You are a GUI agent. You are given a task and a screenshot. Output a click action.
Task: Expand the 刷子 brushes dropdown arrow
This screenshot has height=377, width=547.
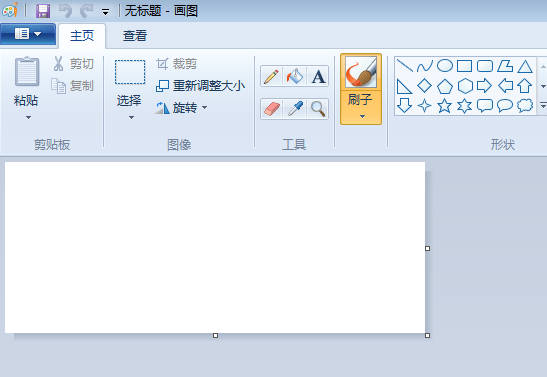click(x=362, y=116)
